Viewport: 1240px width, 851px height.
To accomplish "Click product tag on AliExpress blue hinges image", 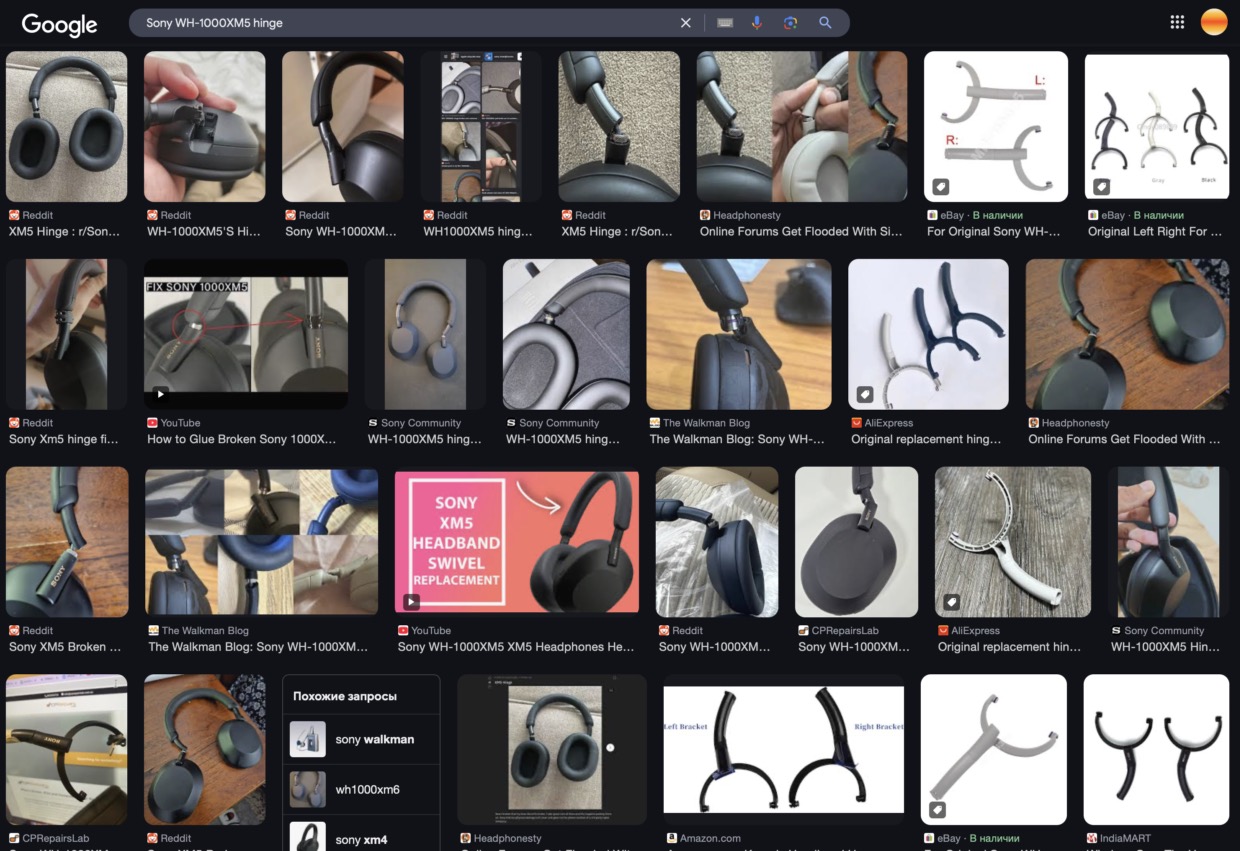I will [x=864, y=395].
